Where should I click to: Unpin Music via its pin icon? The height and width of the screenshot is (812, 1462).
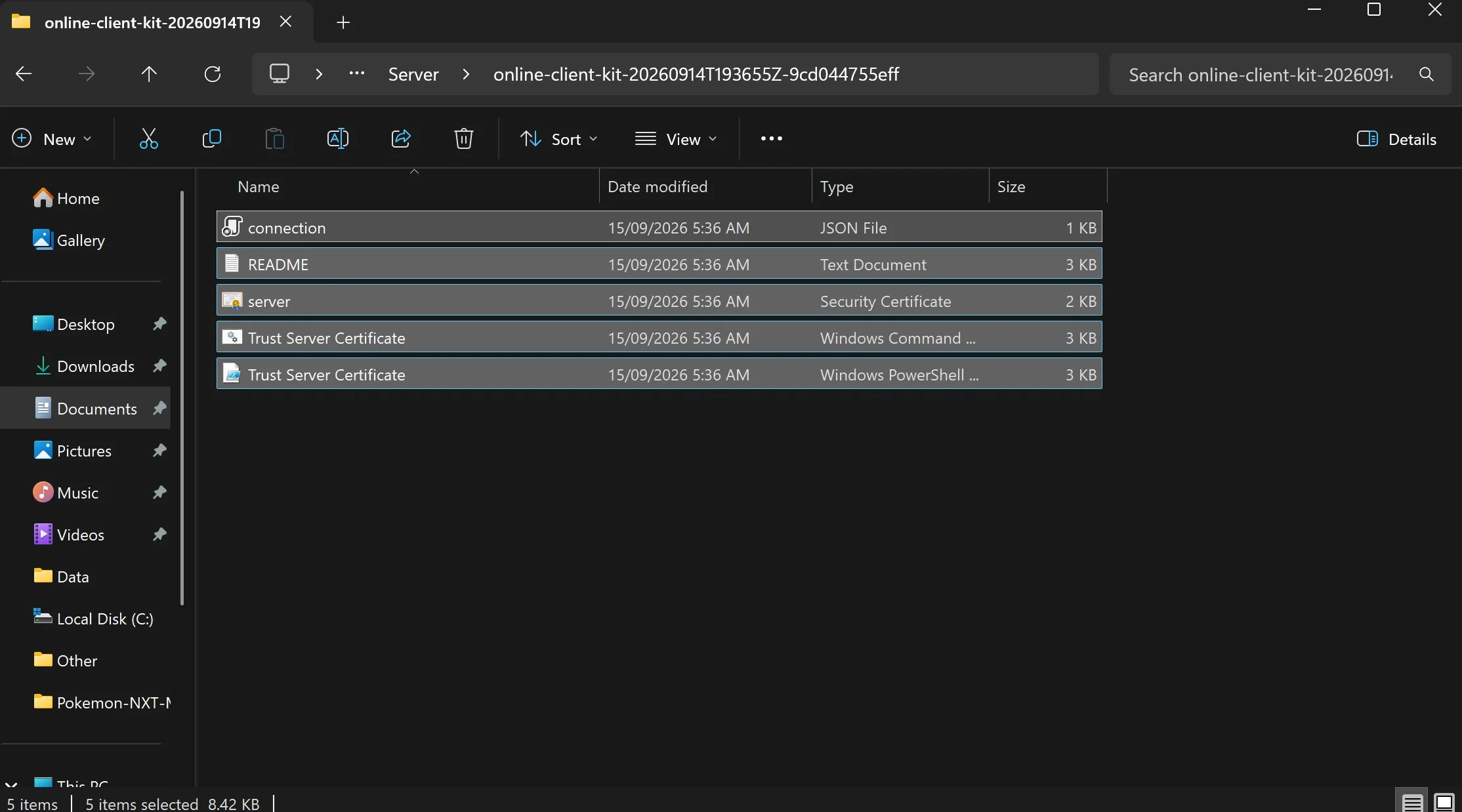coord(159,492)
